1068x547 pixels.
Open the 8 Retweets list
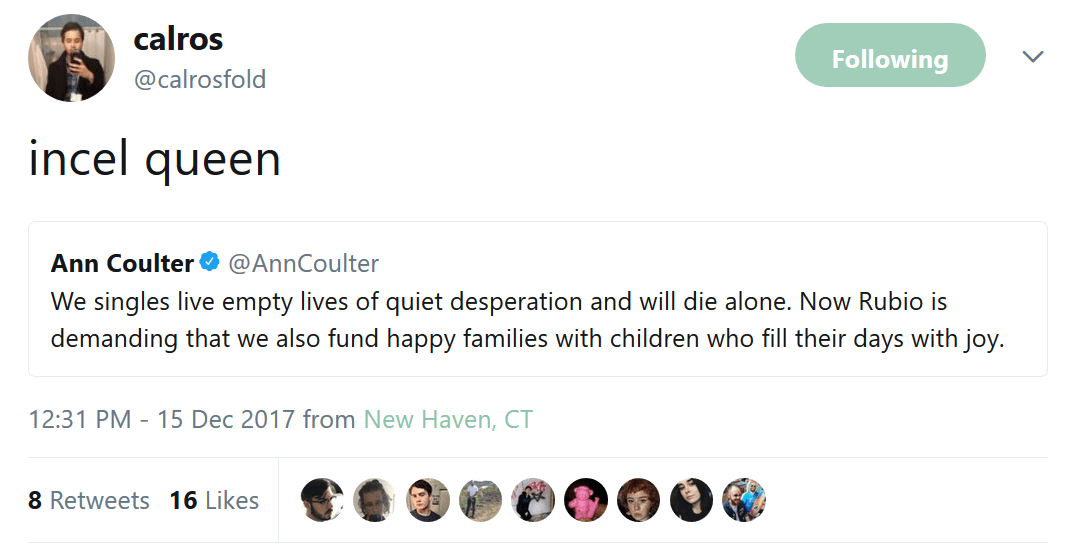89,500
